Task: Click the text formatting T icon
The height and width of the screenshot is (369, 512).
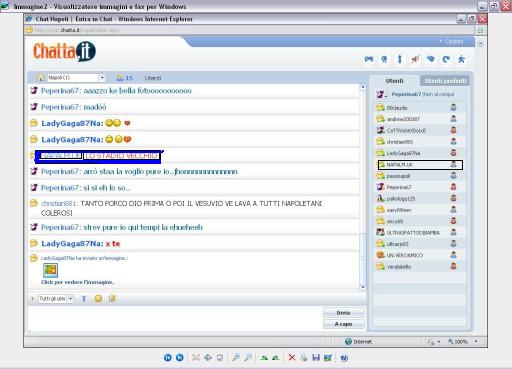Action: (x=84, y=299)
